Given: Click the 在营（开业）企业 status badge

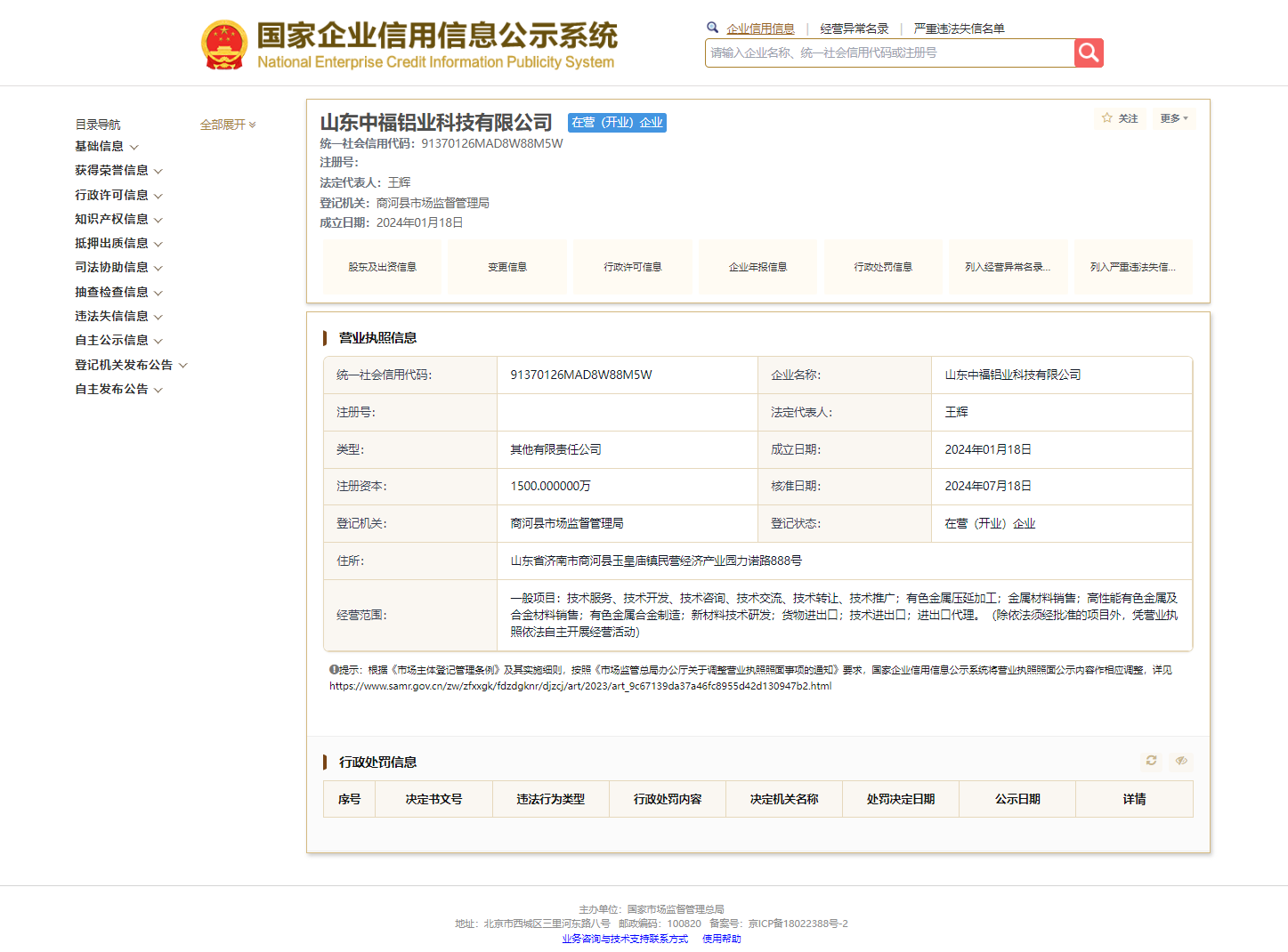Looking at the screenshot, I should click(x=617, y=123).
